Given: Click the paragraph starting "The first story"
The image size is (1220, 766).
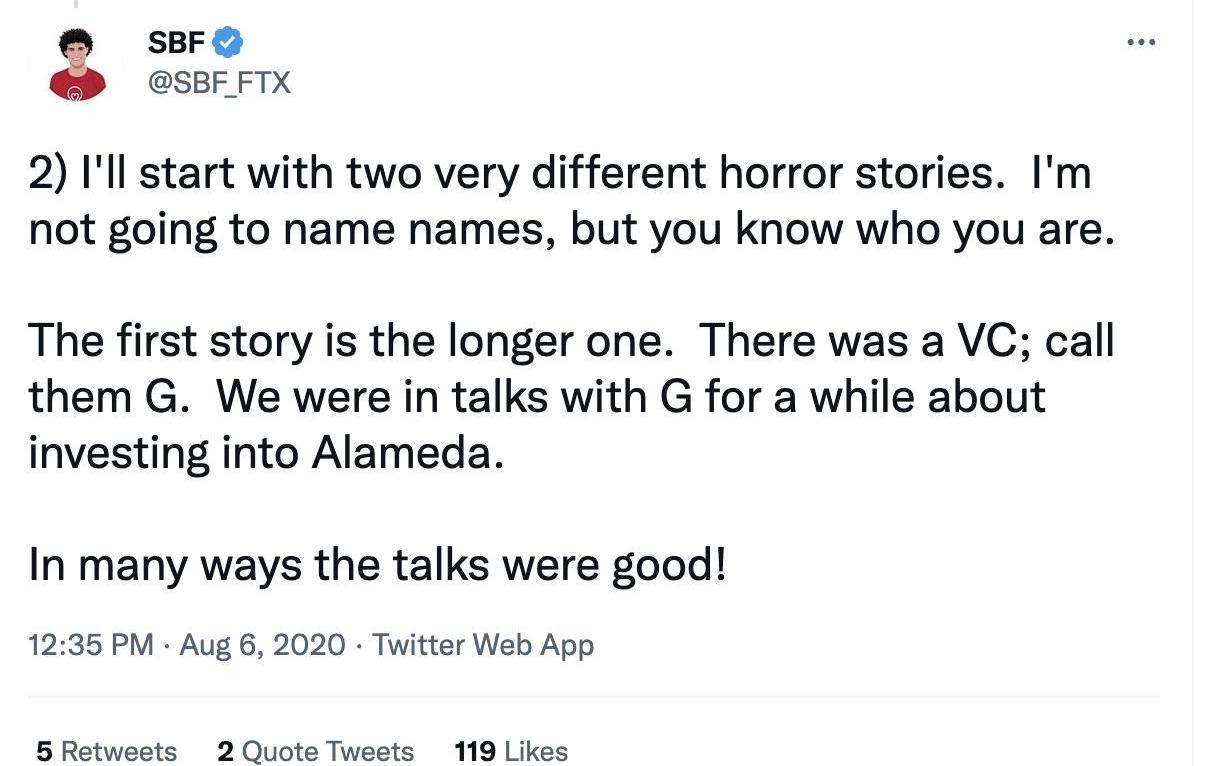Looking at the screenshot, I should point(570,397).
